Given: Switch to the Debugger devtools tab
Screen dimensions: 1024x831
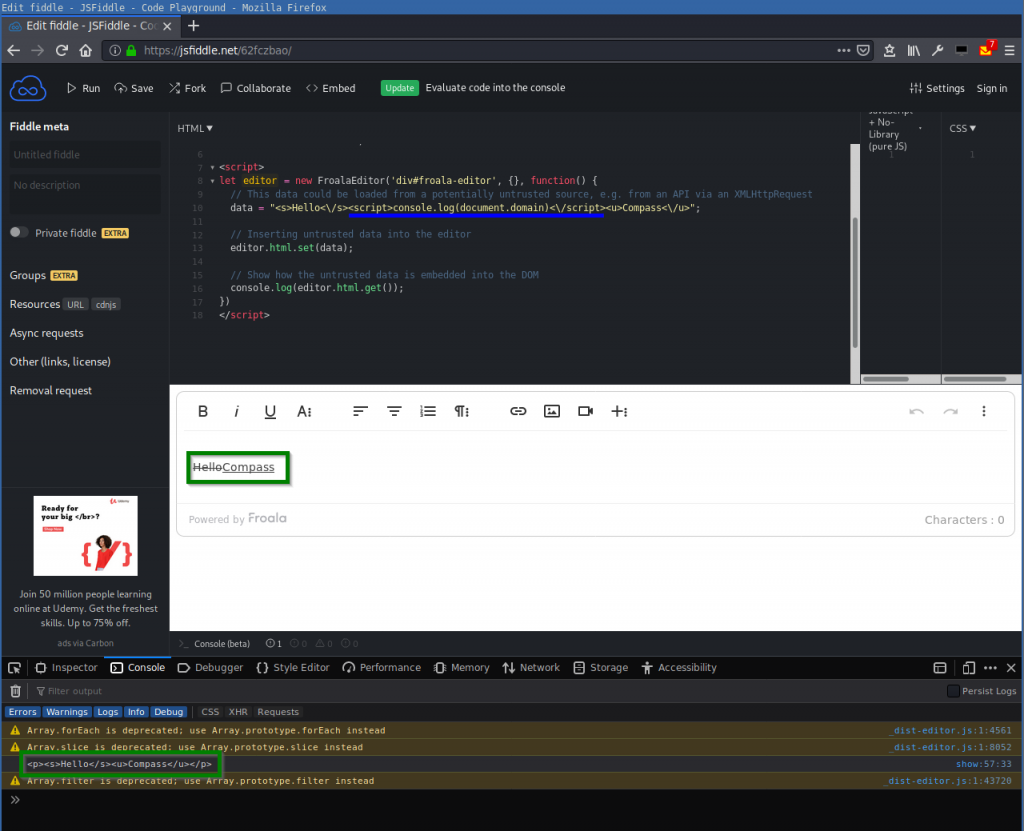Looking at the screenshot, I should click(x=210, y=668).
